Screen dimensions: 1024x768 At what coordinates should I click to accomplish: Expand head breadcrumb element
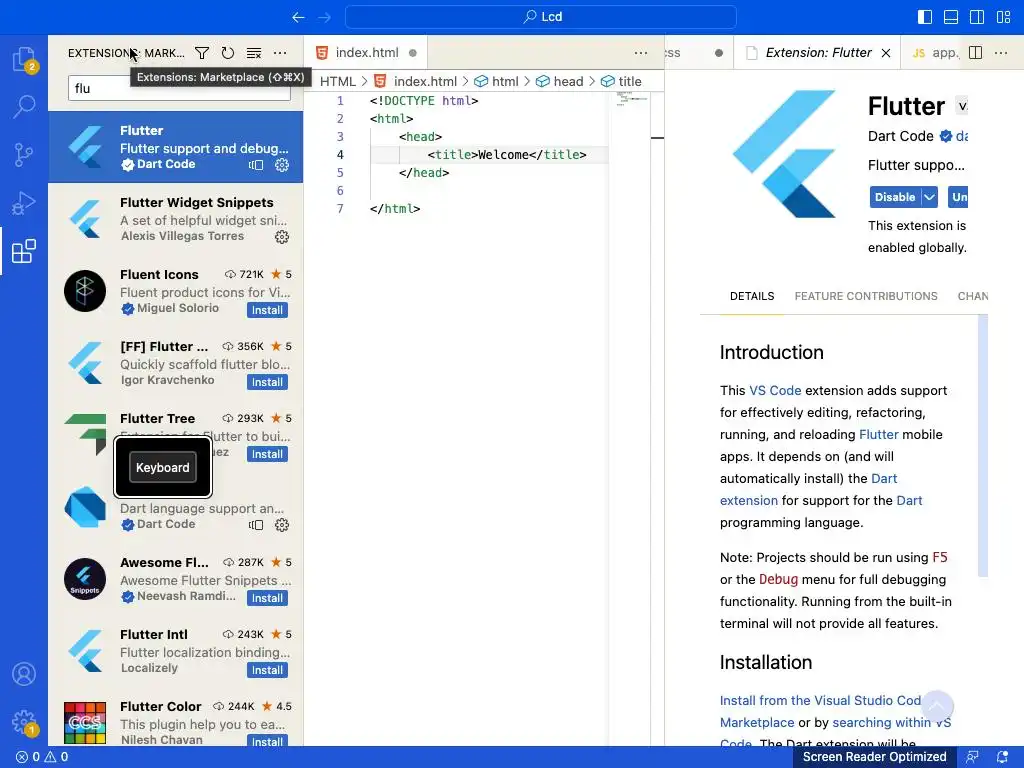560,82
